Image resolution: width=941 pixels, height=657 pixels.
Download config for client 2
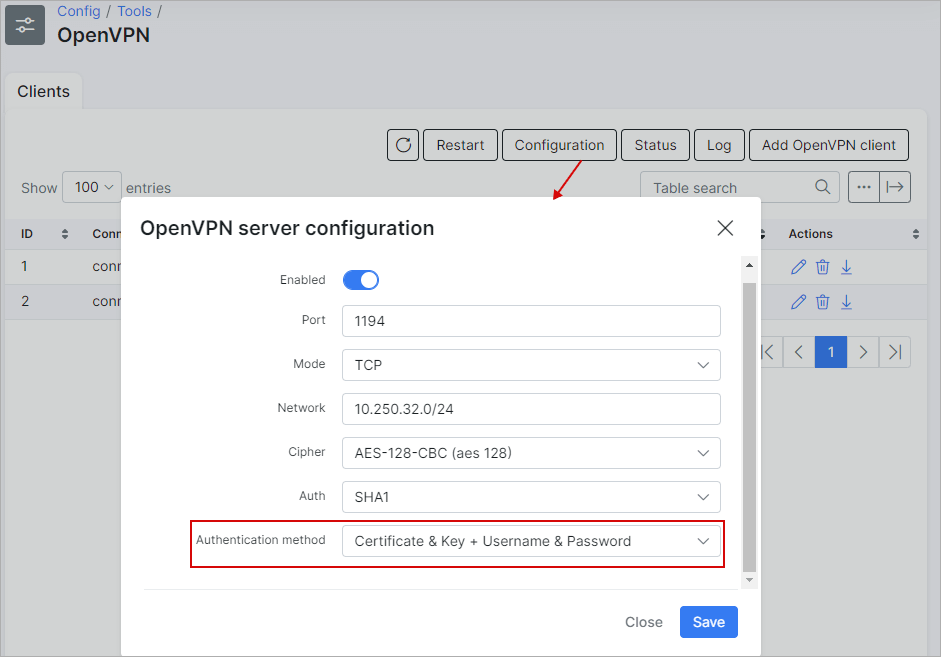coord(846,302)
